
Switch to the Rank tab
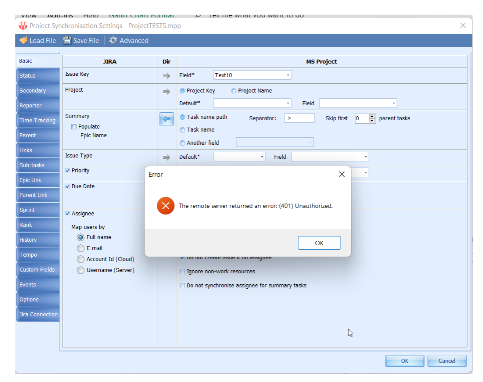38,225
